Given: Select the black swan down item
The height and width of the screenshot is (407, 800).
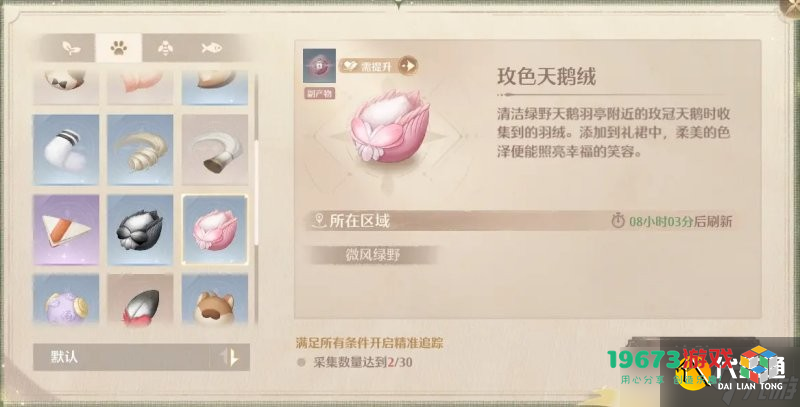Looking at the screenshot, I should [x=140, y=230].
